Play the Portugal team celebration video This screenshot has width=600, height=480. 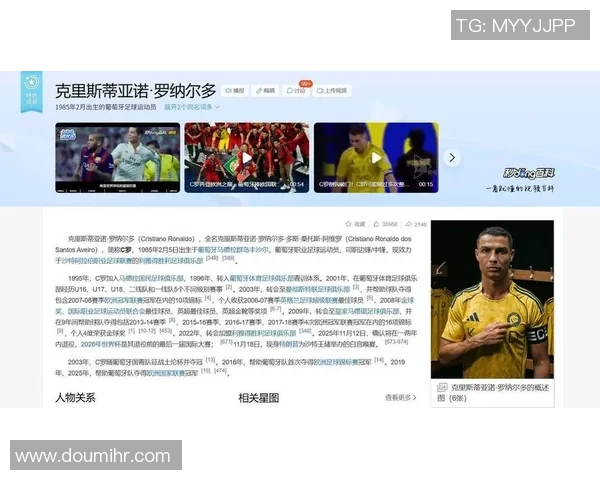tap(247, 157)
